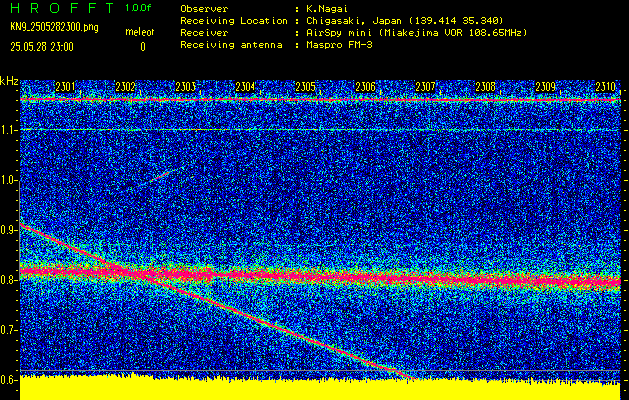Click the Receiving Location label
Viewport: 629px width, 400px height.
click(x=234, y=21)
